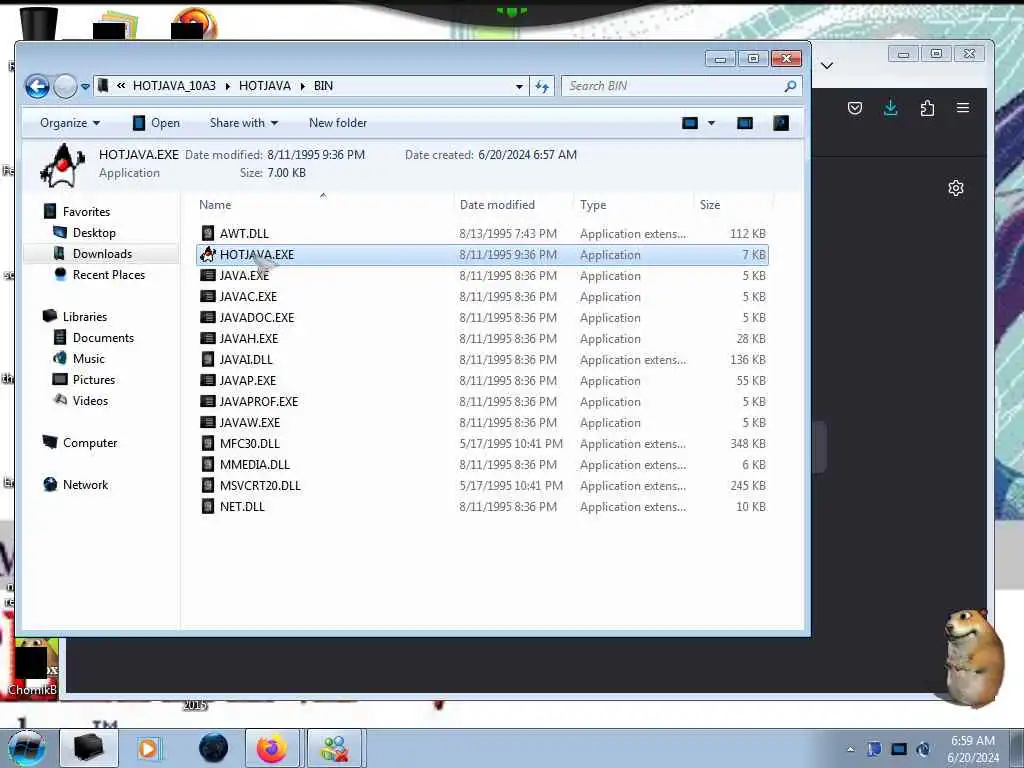1024x768 pixels.
Task: Select the JAVAPROF.EXE file icon
Action: pos(208,401)
